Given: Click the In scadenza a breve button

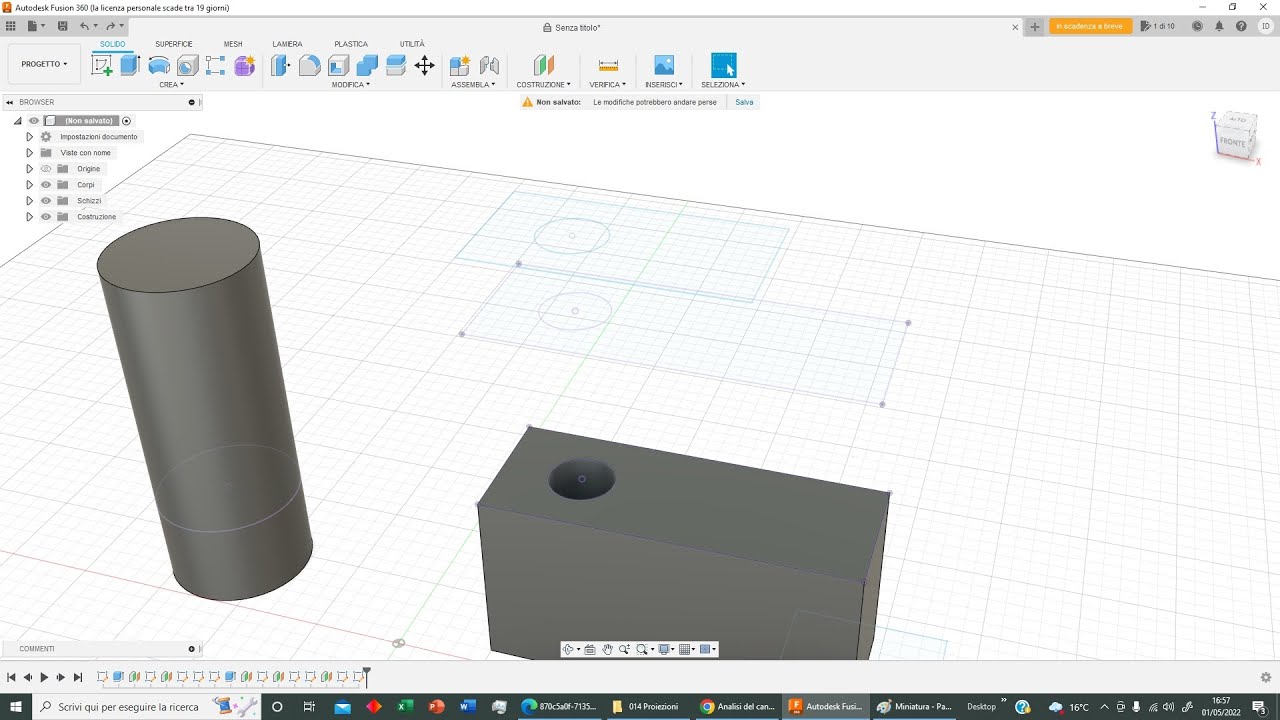Looking at the screenshot, I should pos(1089,26).
